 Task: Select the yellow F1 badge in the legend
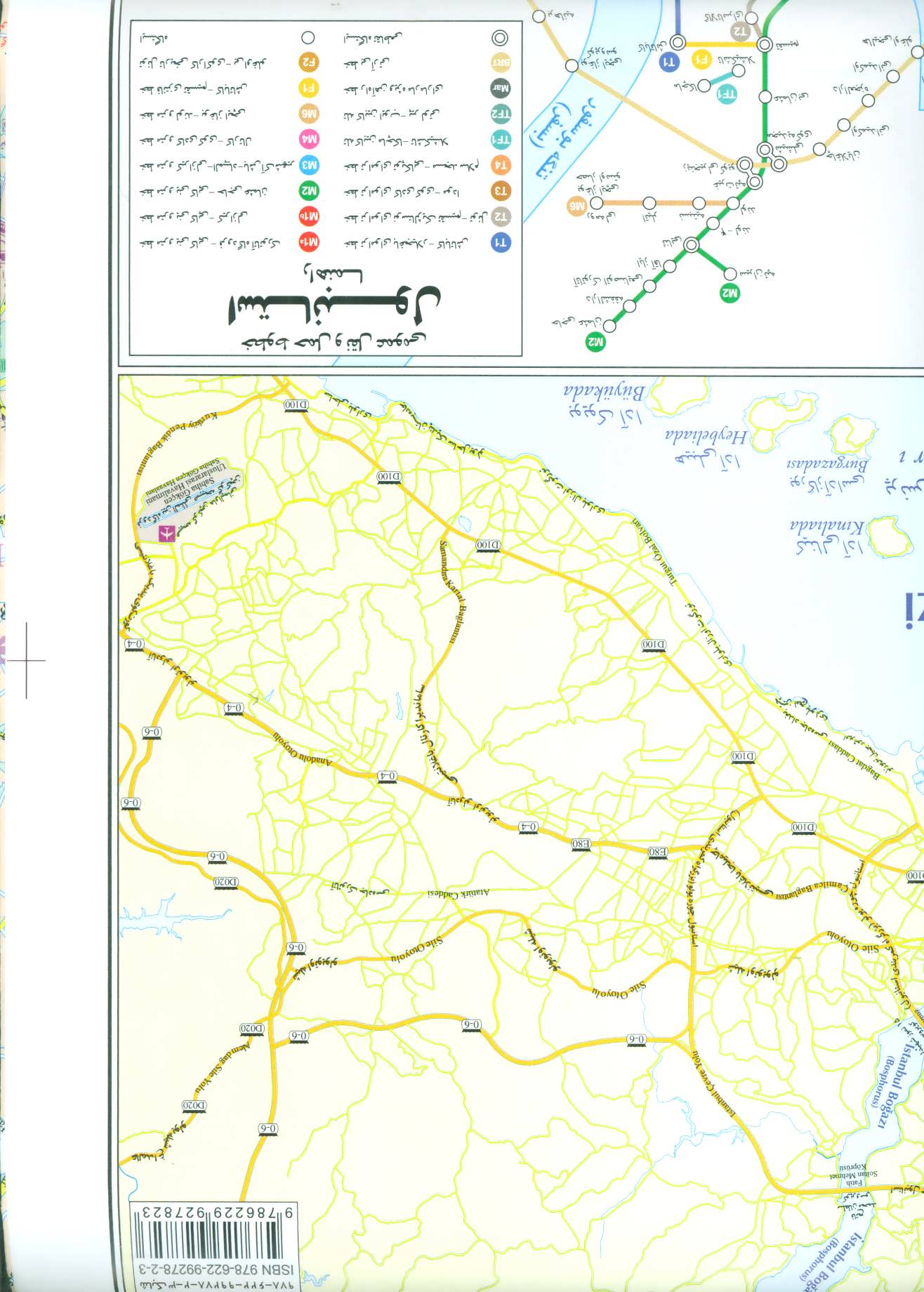[x=309, y=88]
